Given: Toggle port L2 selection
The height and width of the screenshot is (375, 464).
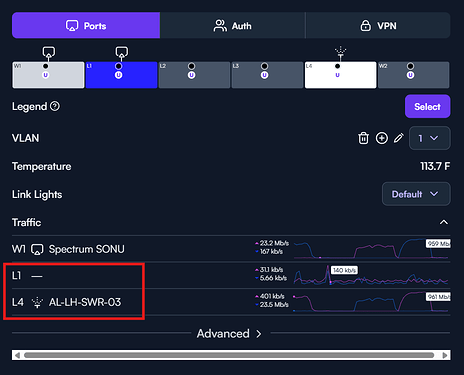Looking at the screenshot, I should click(x=194, y=75).
